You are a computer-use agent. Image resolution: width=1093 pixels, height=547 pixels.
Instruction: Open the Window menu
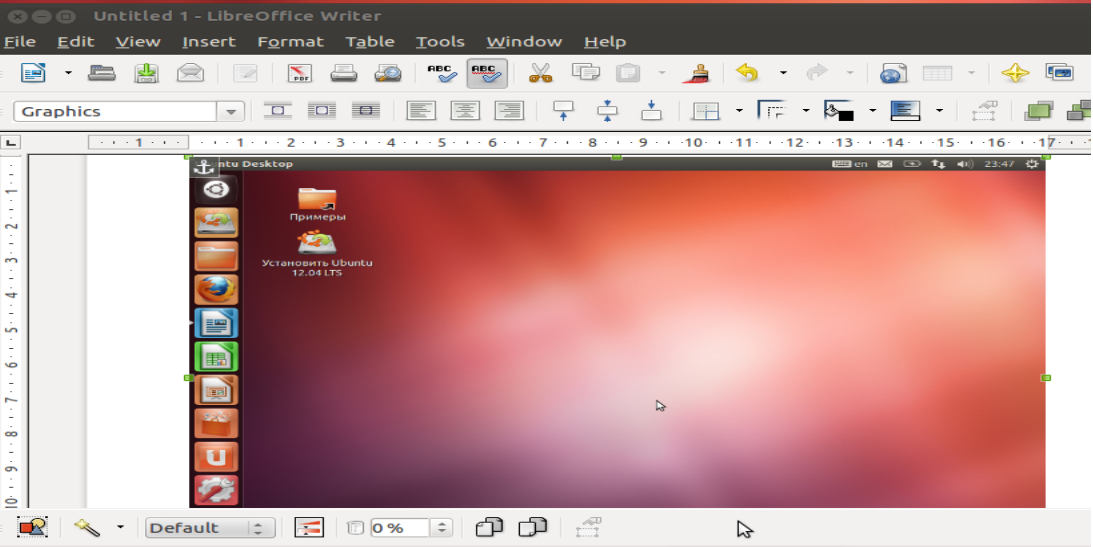point(524,42)
